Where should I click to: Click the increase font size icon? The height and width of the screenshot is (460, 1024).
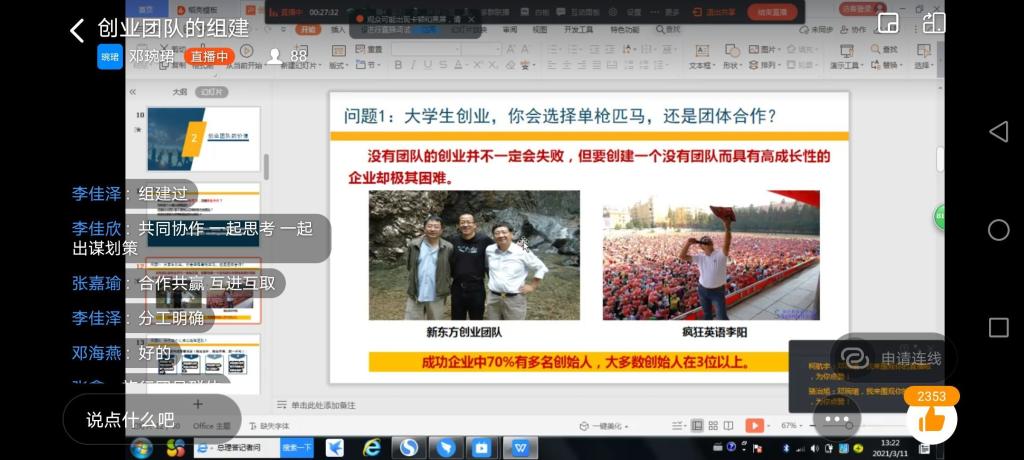511,49
